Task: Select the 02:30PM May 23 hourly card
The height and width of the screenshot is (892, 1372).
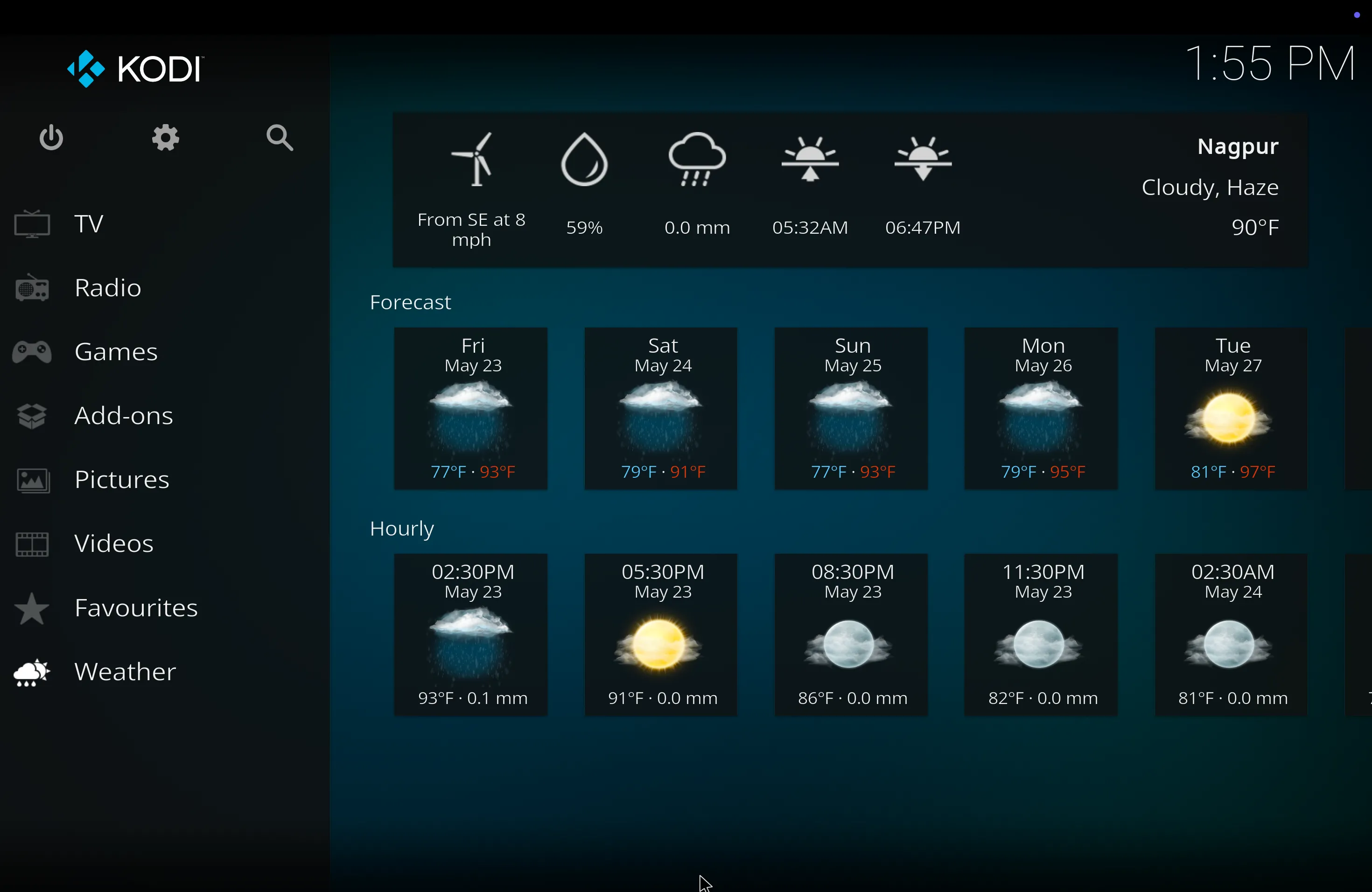Action: [470, 635]
